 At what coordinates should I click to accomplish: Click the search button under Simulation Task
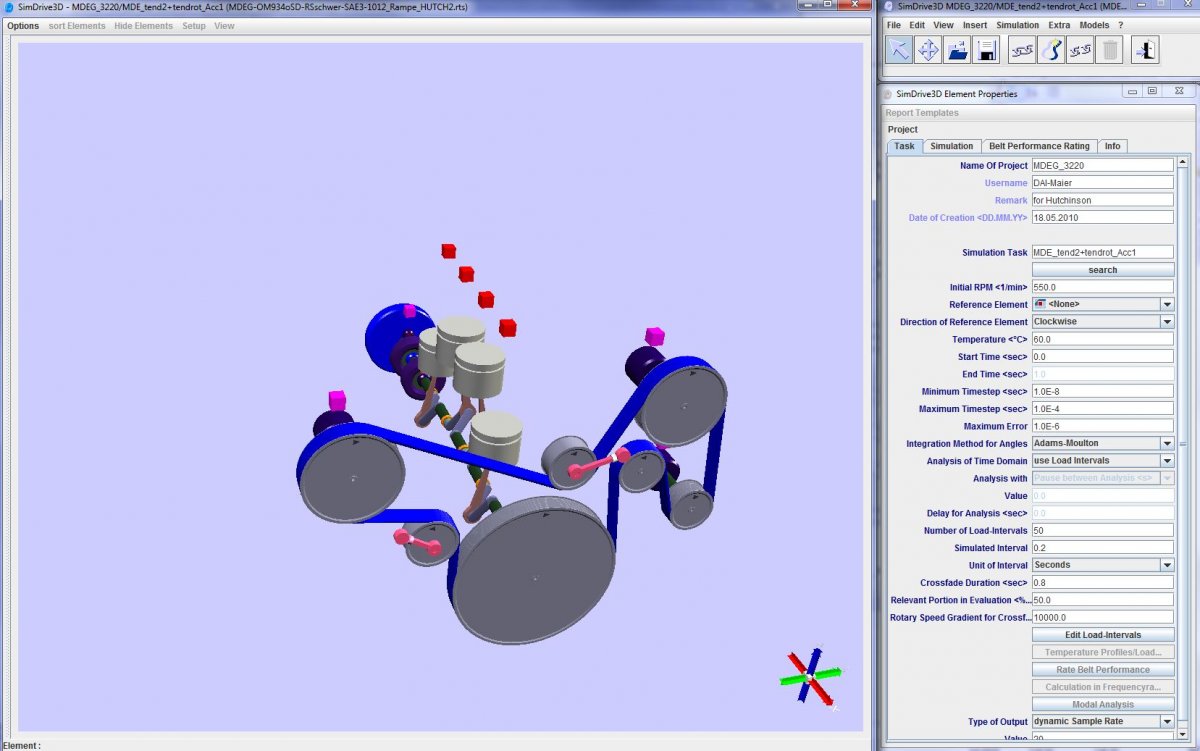(1103, 270)
